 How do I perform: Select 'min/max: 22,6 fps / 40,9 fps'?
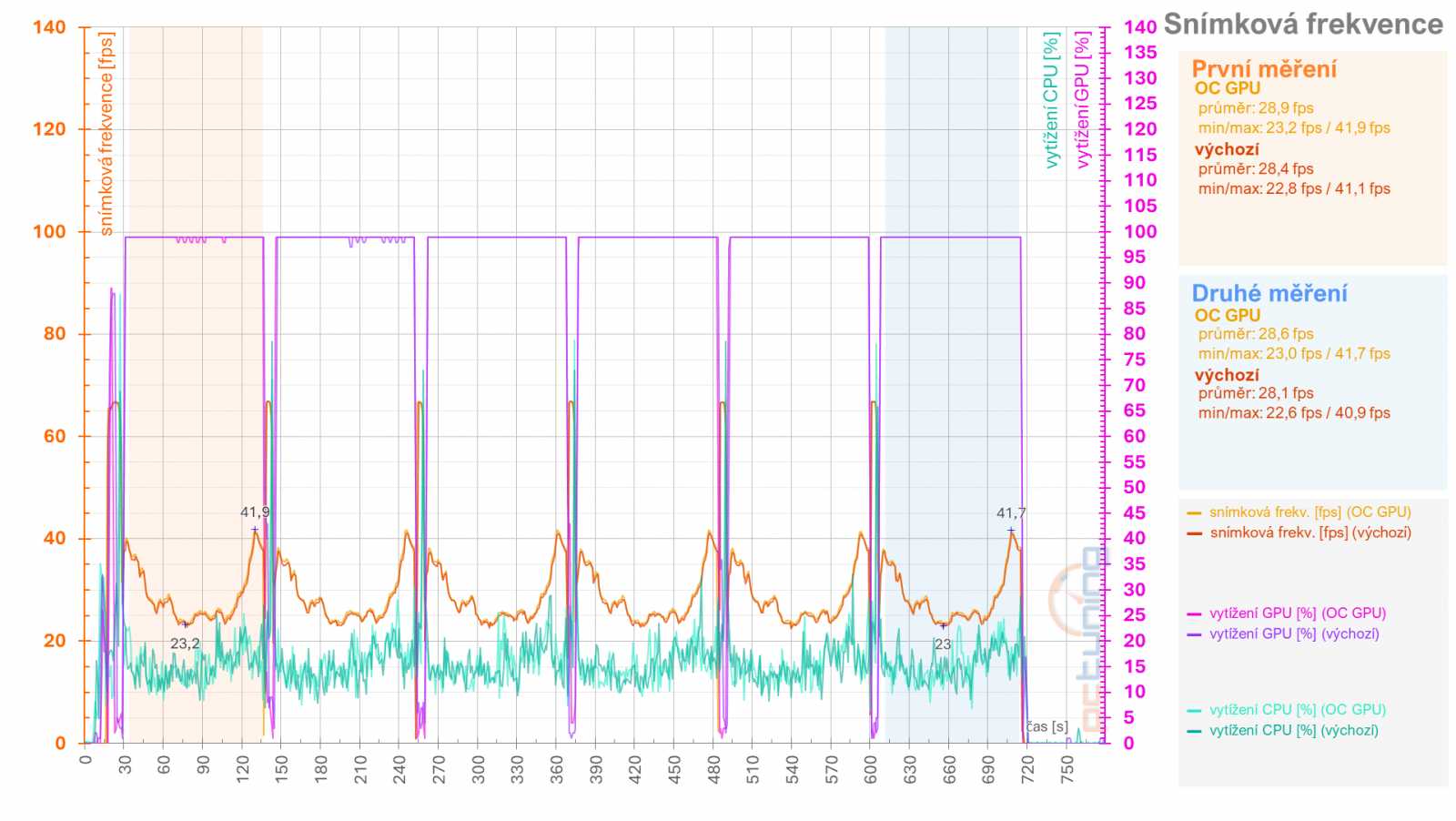[x=1294, y=413]
